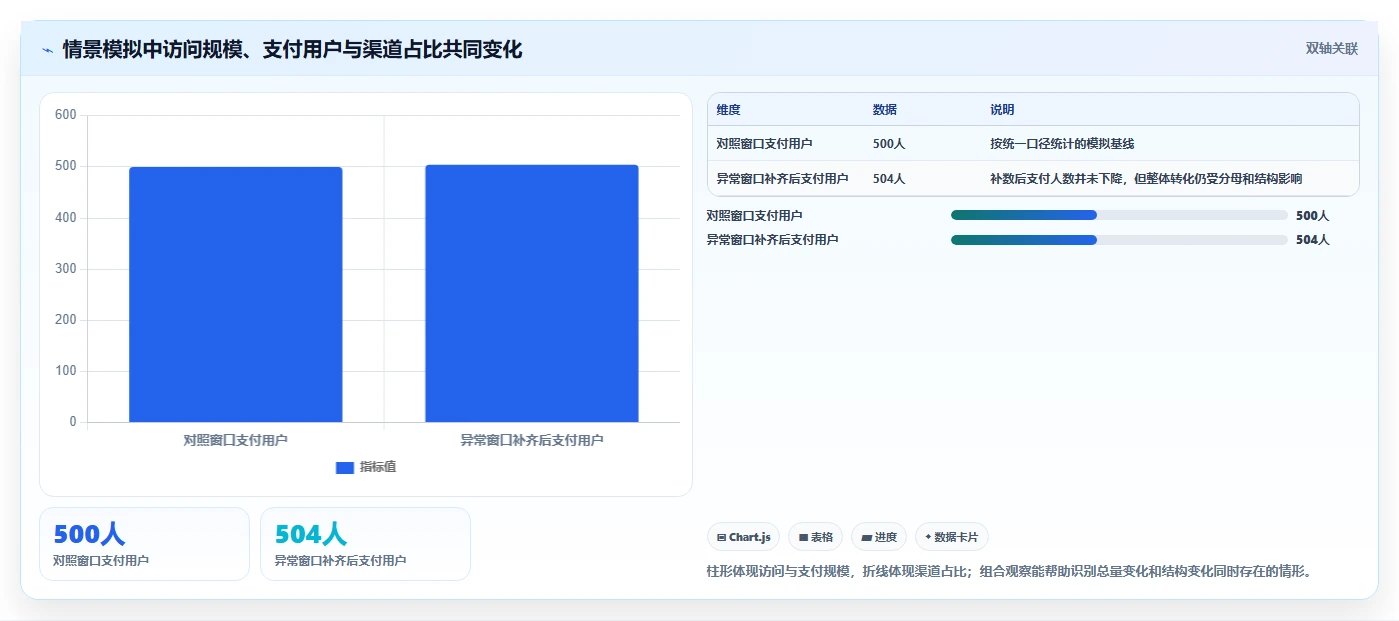Click the 数据卡片 tag chip
This screenshot has width=1399, height=621.
pyautogui.click(x=952, y=537)
